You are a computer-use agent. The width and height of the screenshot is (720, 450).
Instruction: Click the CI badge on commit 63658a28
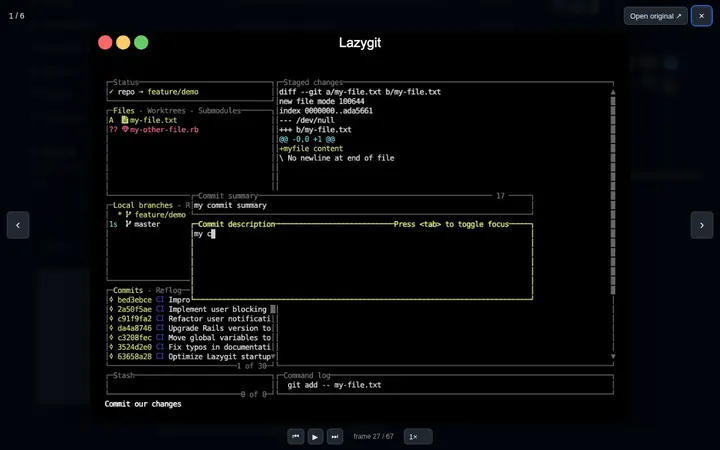pos(160,357)
